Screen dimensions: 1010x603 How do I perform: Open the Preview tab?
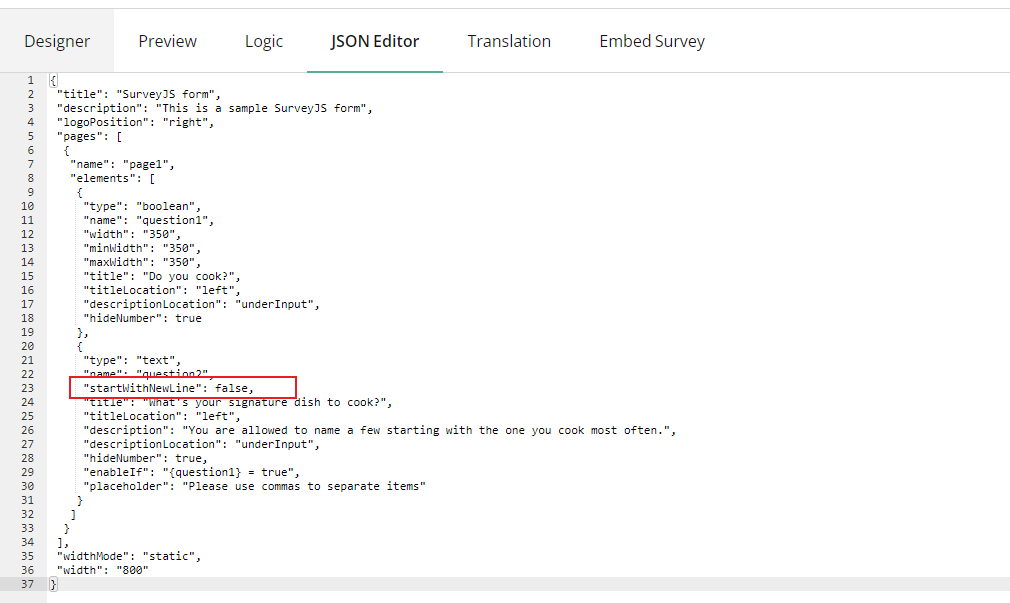click(x=167, y=41)
